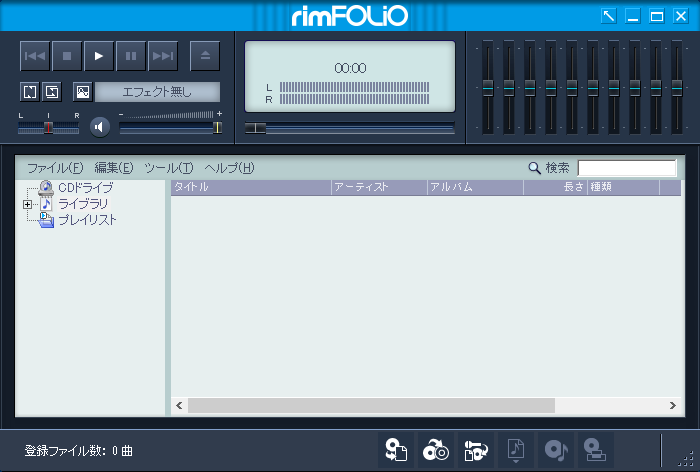Focus the 検索 search input field
The width and height of the screenshot is (700, 472).
point(627,168)
